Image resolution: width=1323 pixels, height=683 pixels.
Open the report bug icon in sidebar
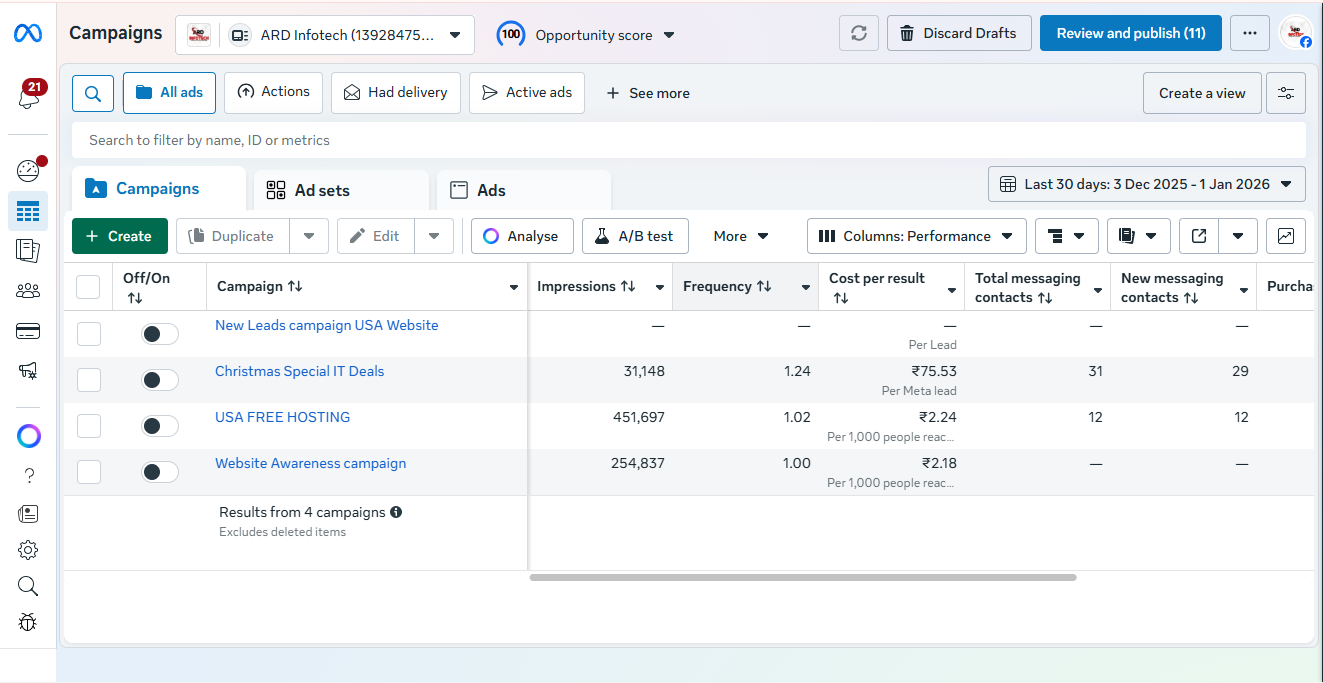point(28,622)
